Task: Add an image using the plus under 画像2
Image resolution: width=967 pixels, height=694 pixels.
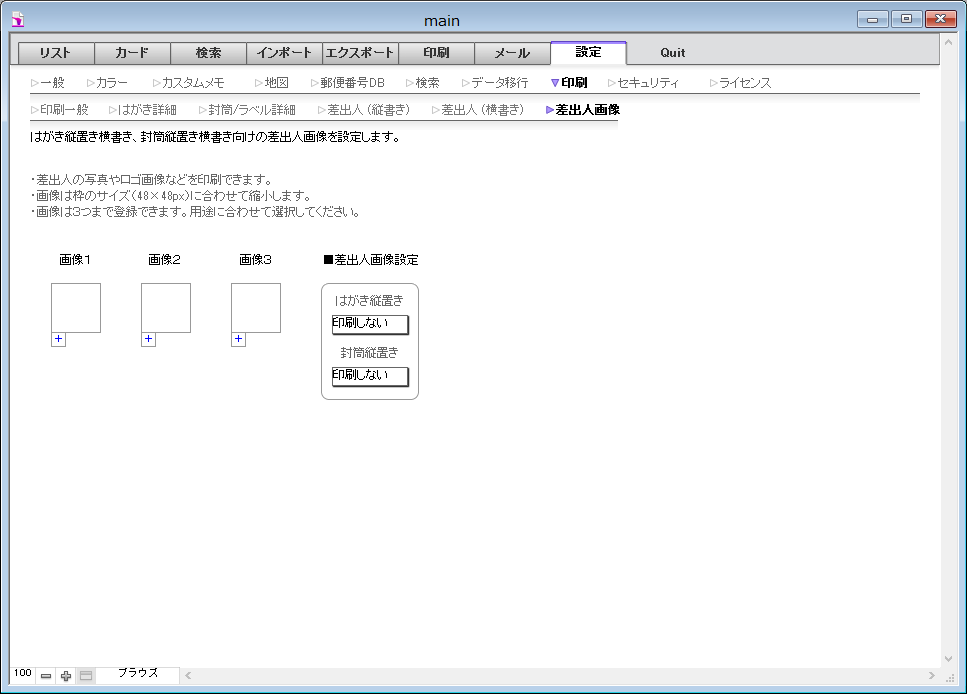Action: (148, 340)
